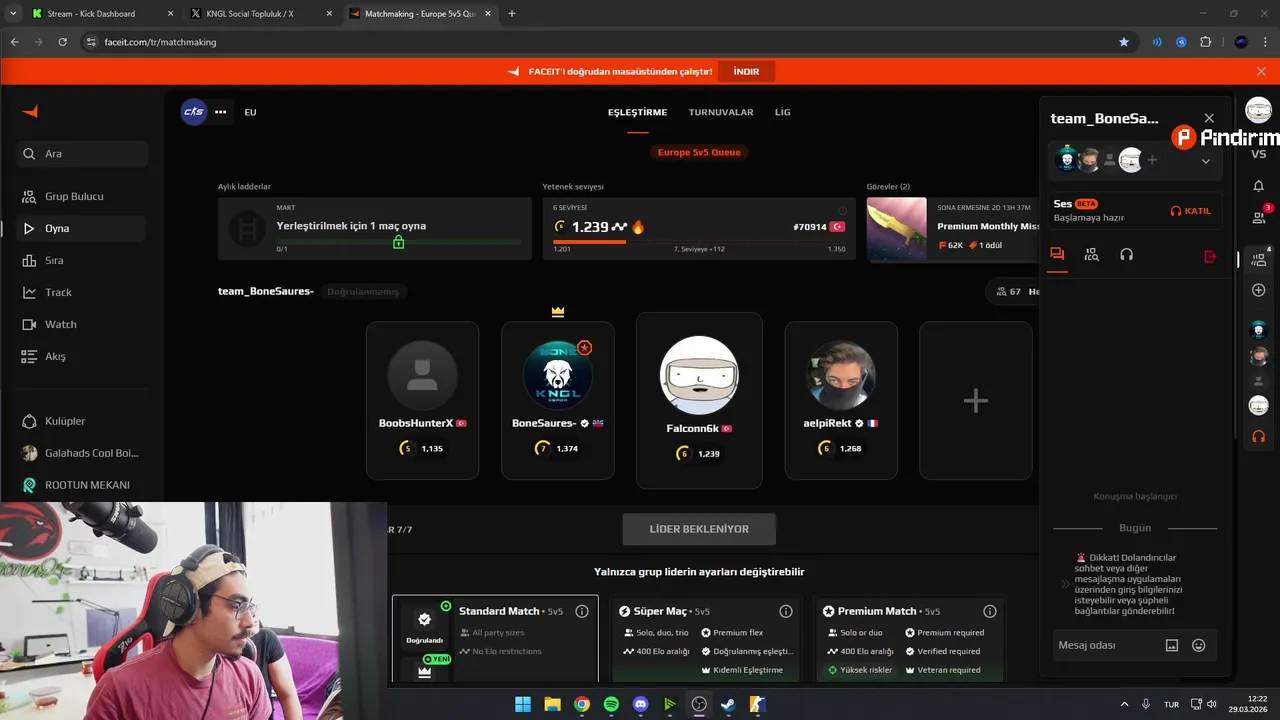Show info for Premium Match
This screenshot has width=1280, height=720.
pyautogui.click(x=990, y=611)
